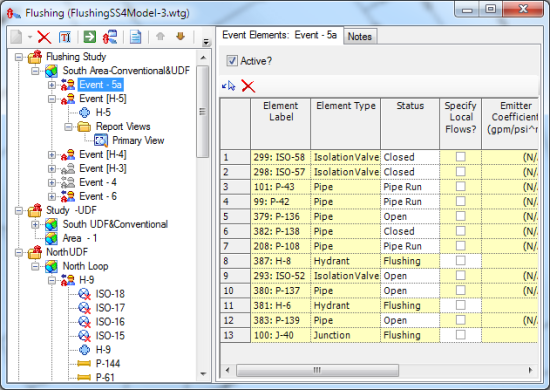Image resolution: width=550 pixels, height=390 pixels.
Task: Click the ISO-18 valve icon
Action: 85,294
